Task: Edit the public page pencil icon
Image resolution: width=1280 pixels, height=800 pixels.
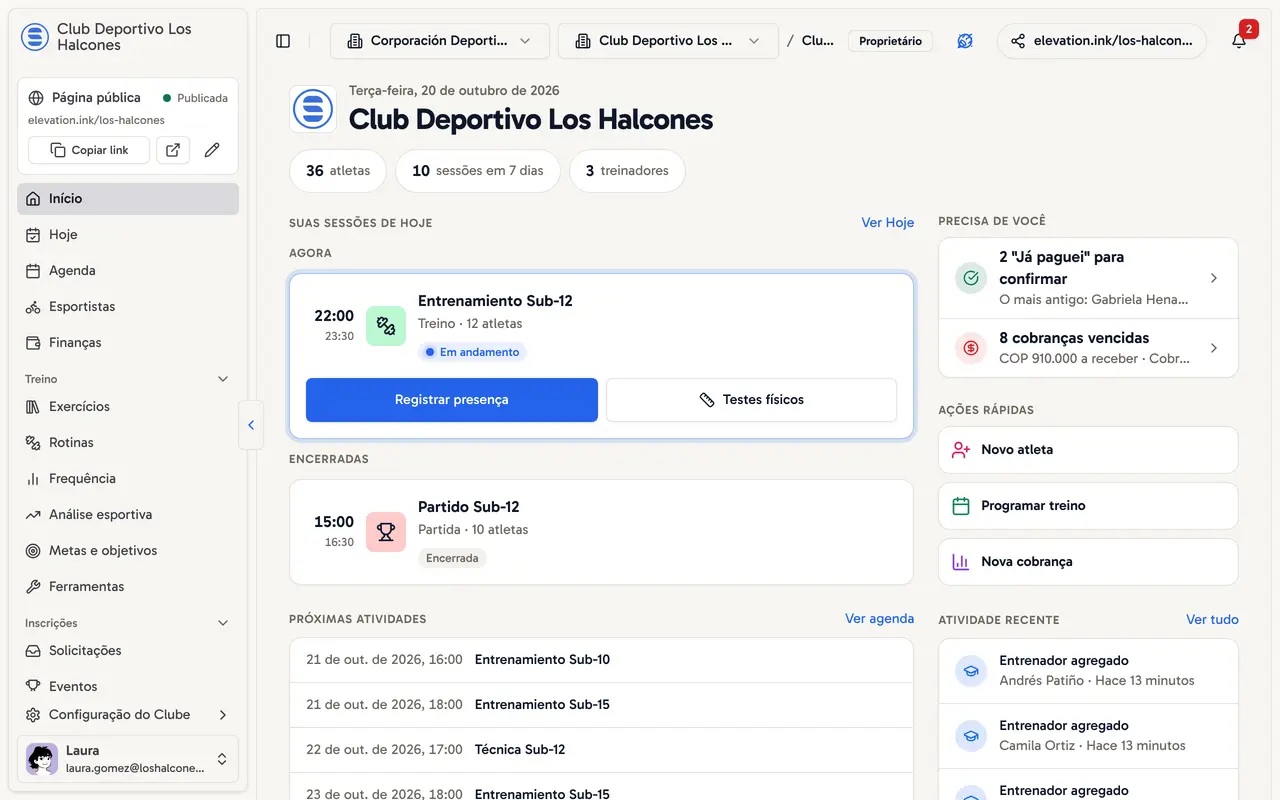Action: 212,150
